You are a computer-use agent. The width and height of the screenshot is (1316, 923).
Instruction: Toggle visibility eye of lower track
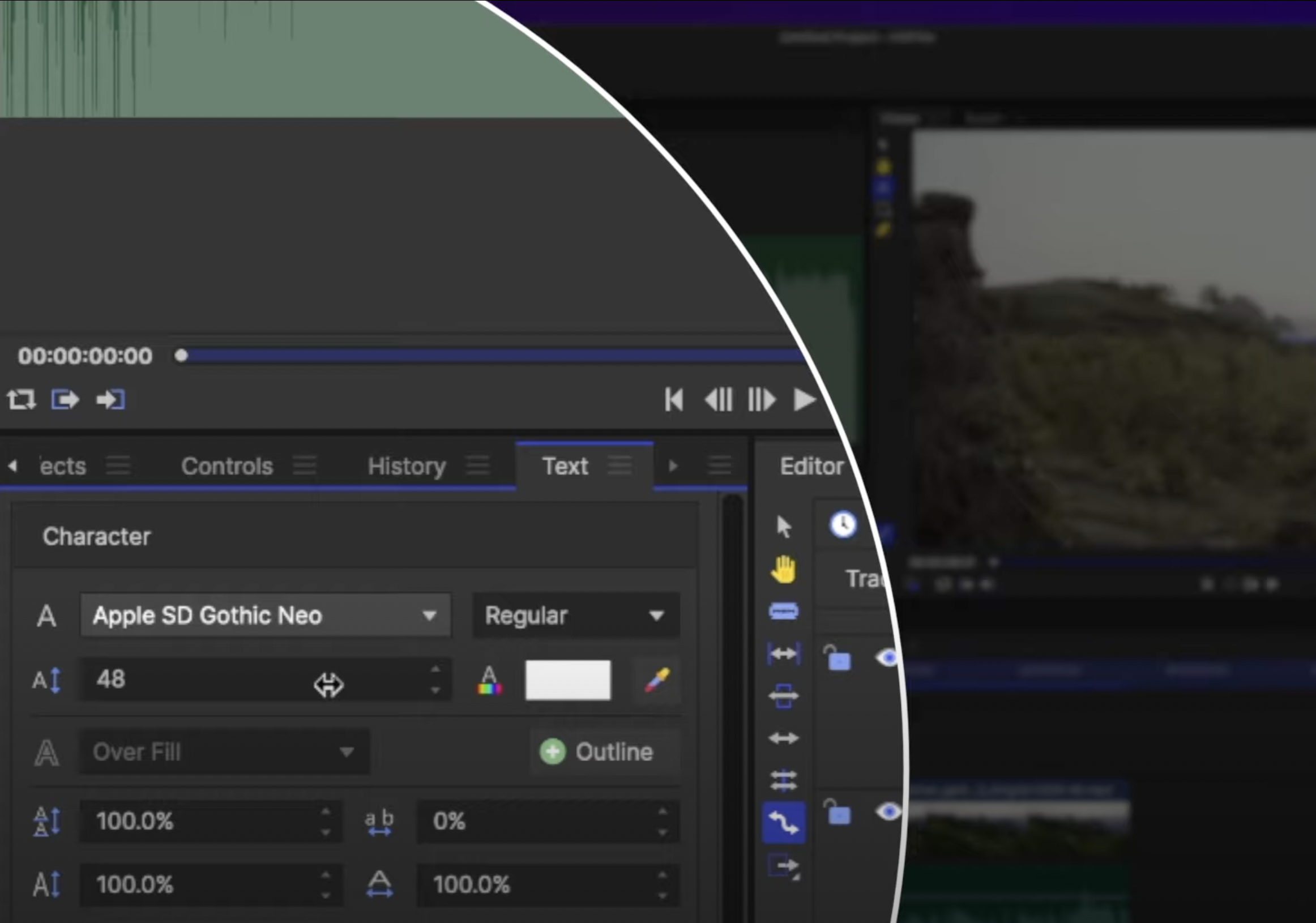click(x=887, y=811)
